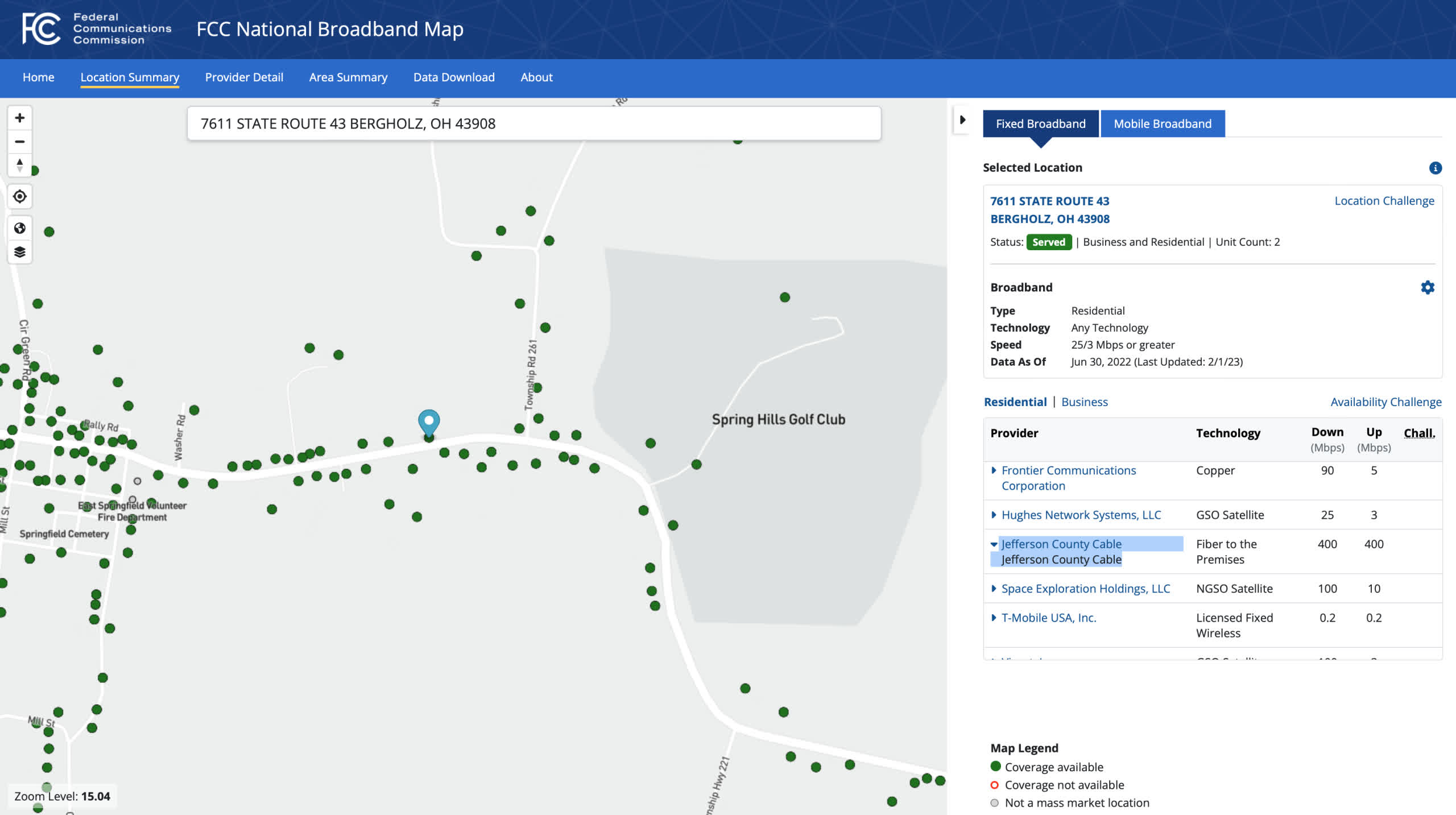Select Location Summary nav item

130,77
